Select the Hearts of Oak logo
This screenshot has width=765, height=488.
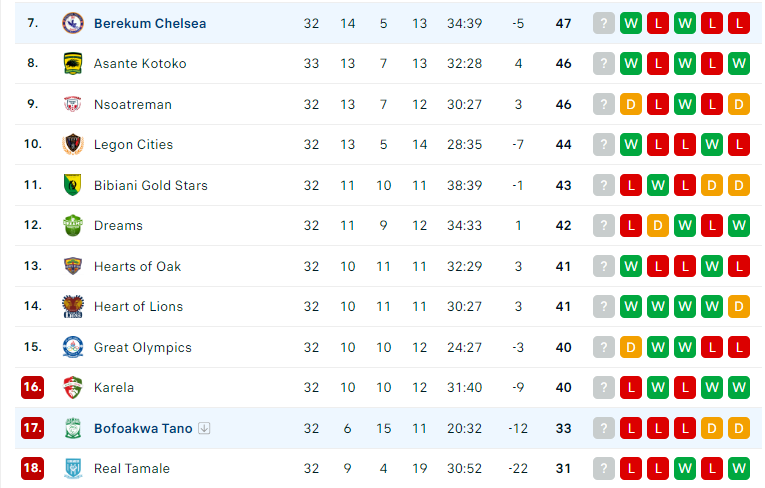73,266
